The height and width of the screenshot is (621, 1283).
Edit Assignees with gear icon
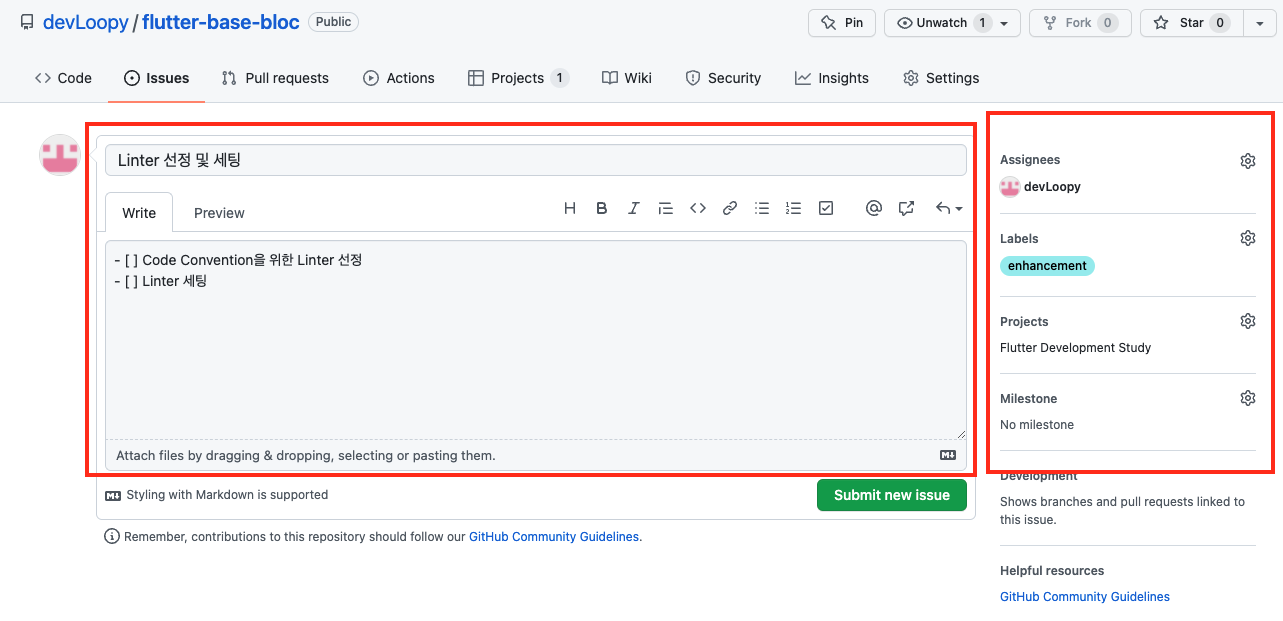point(1248,161)
